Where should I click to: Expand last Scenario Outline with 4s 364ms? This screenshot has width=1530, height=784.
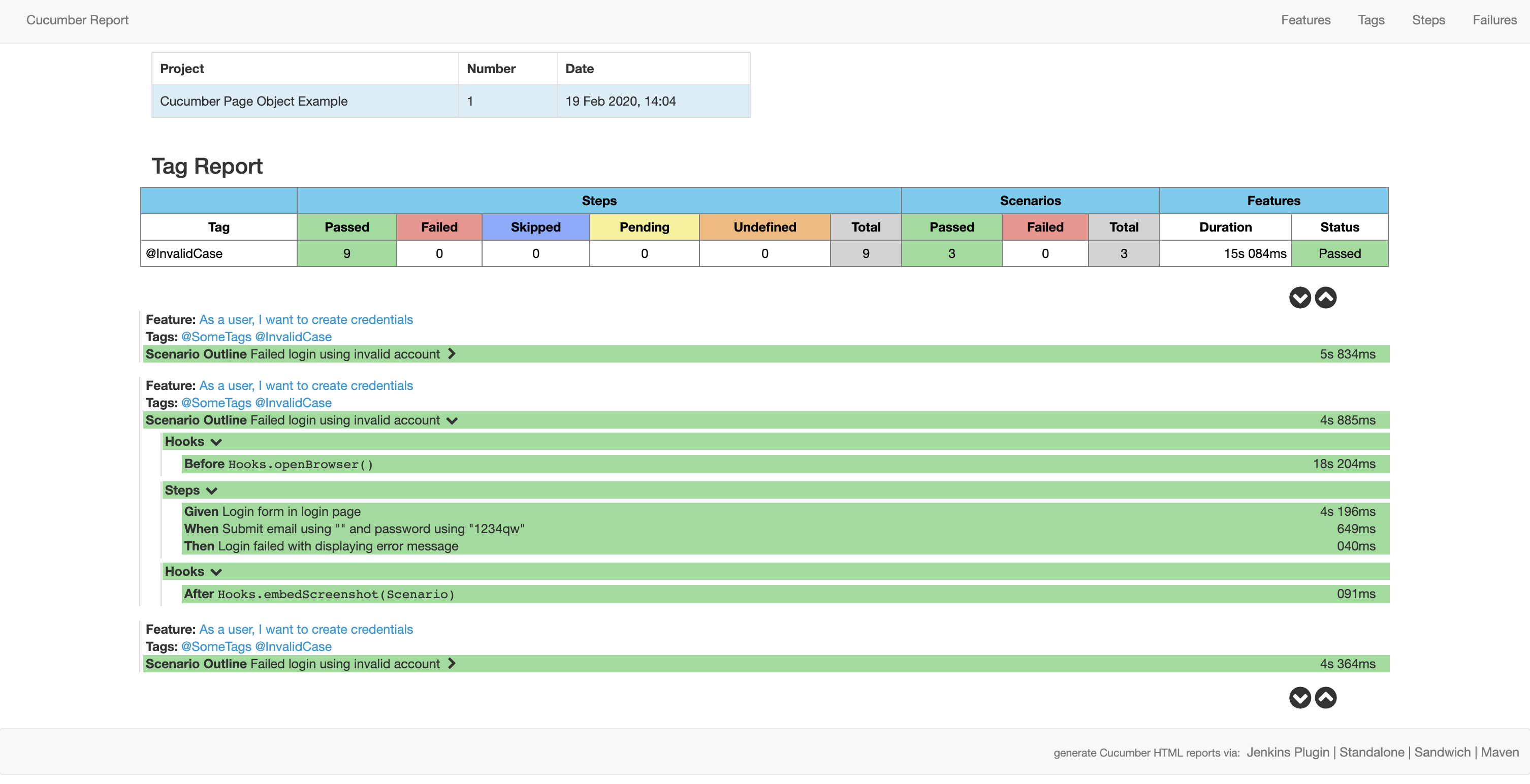pyautogui.click(x=452, y=664)
